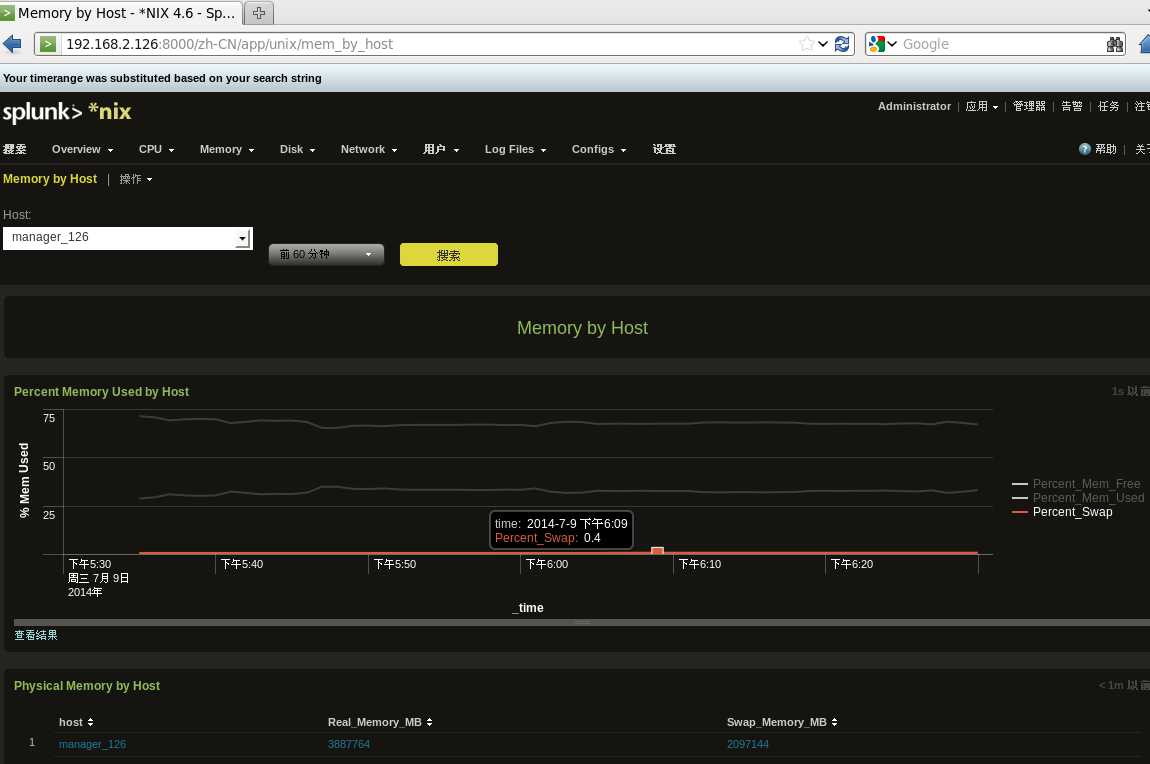Toggle Percent_Swap legend entry
Image resolution: width=1150 pixels, height=764 pixels.
(x=1062, y=512)
